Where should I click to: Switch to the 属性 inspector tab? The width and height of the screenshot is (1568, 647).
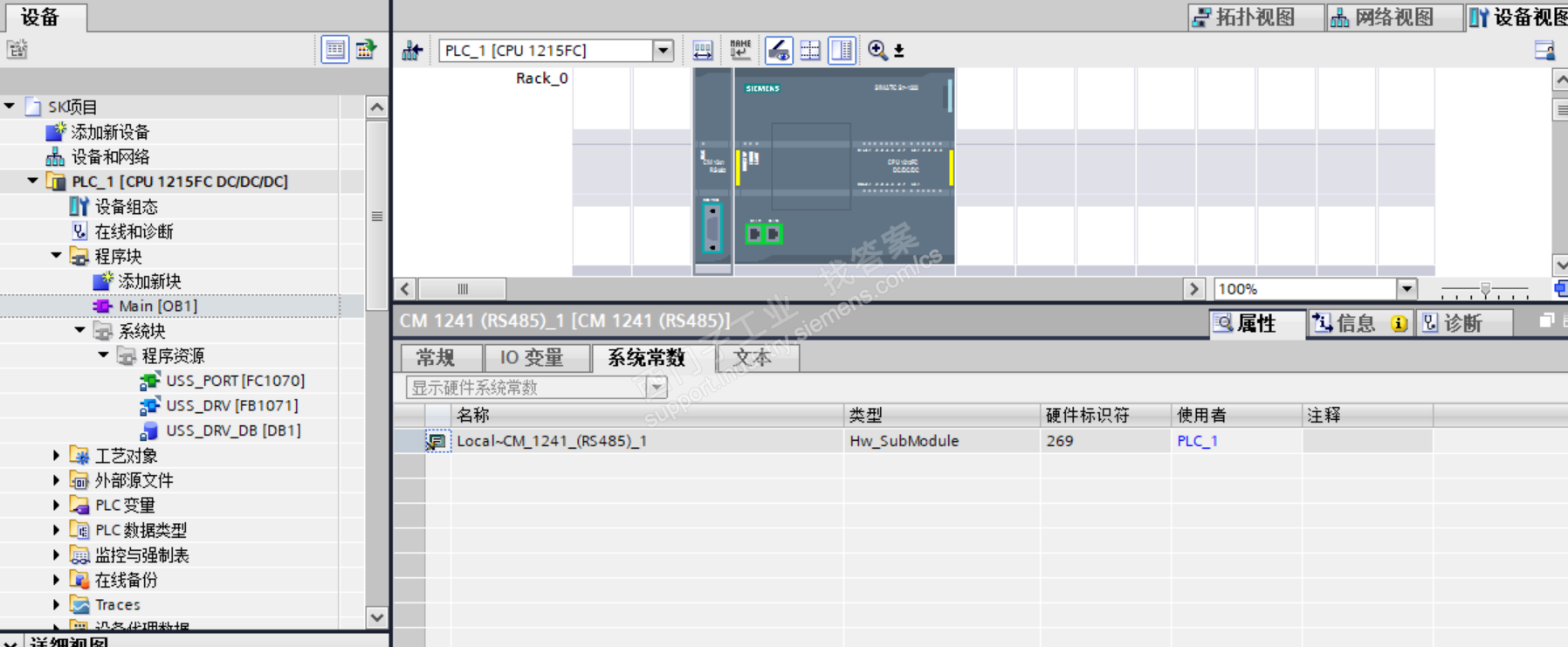point(1257,324)
